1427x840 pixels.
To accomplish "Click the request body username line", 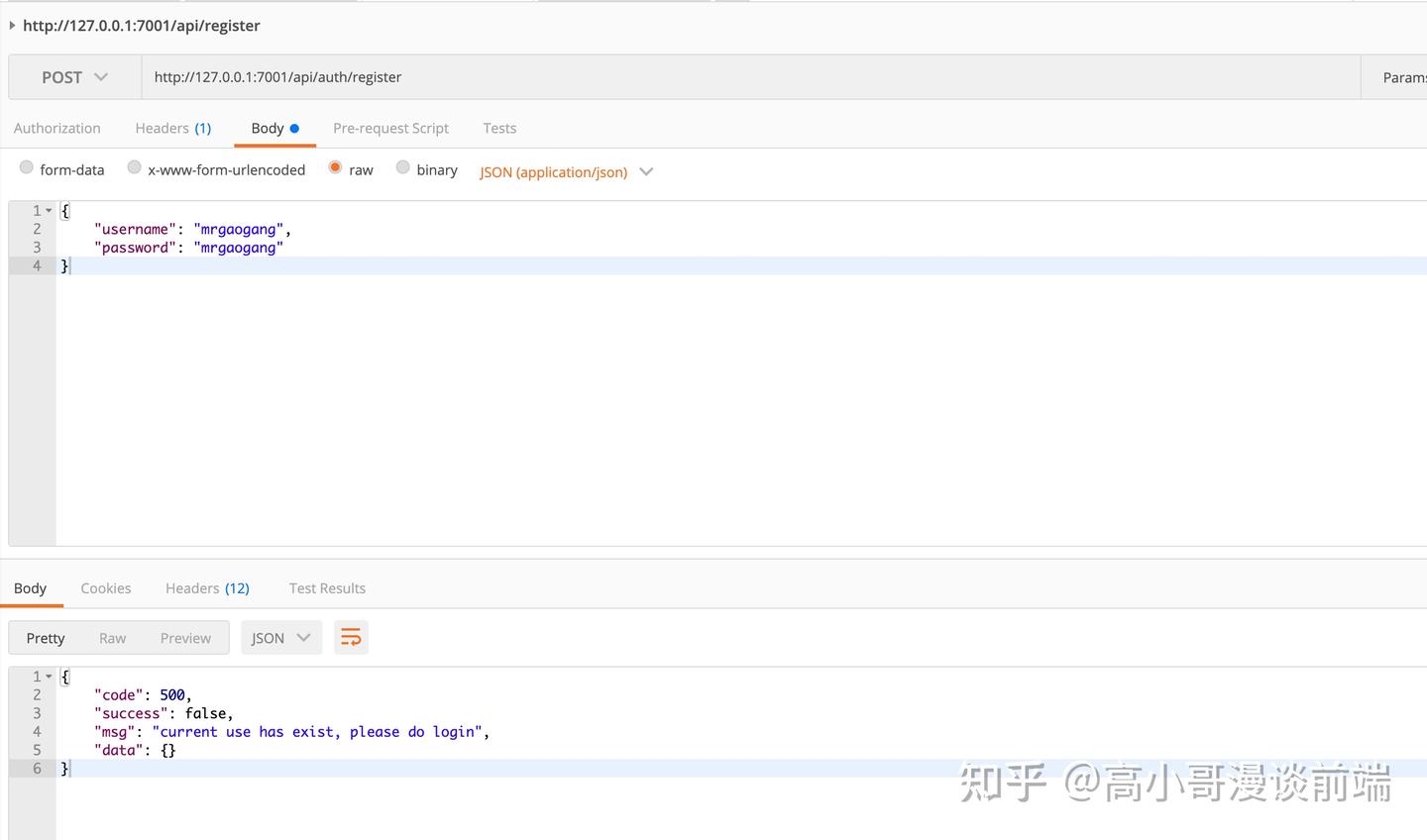I will coord(192,229).
